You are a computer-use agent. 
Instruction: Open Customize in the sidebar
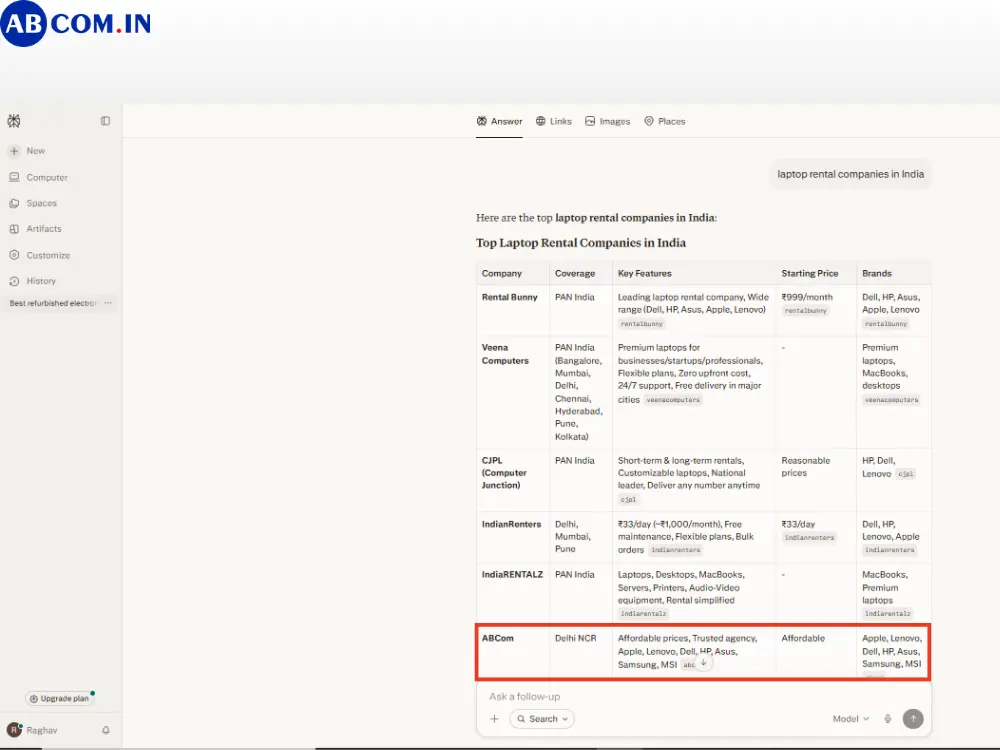[x=40, y=255]
